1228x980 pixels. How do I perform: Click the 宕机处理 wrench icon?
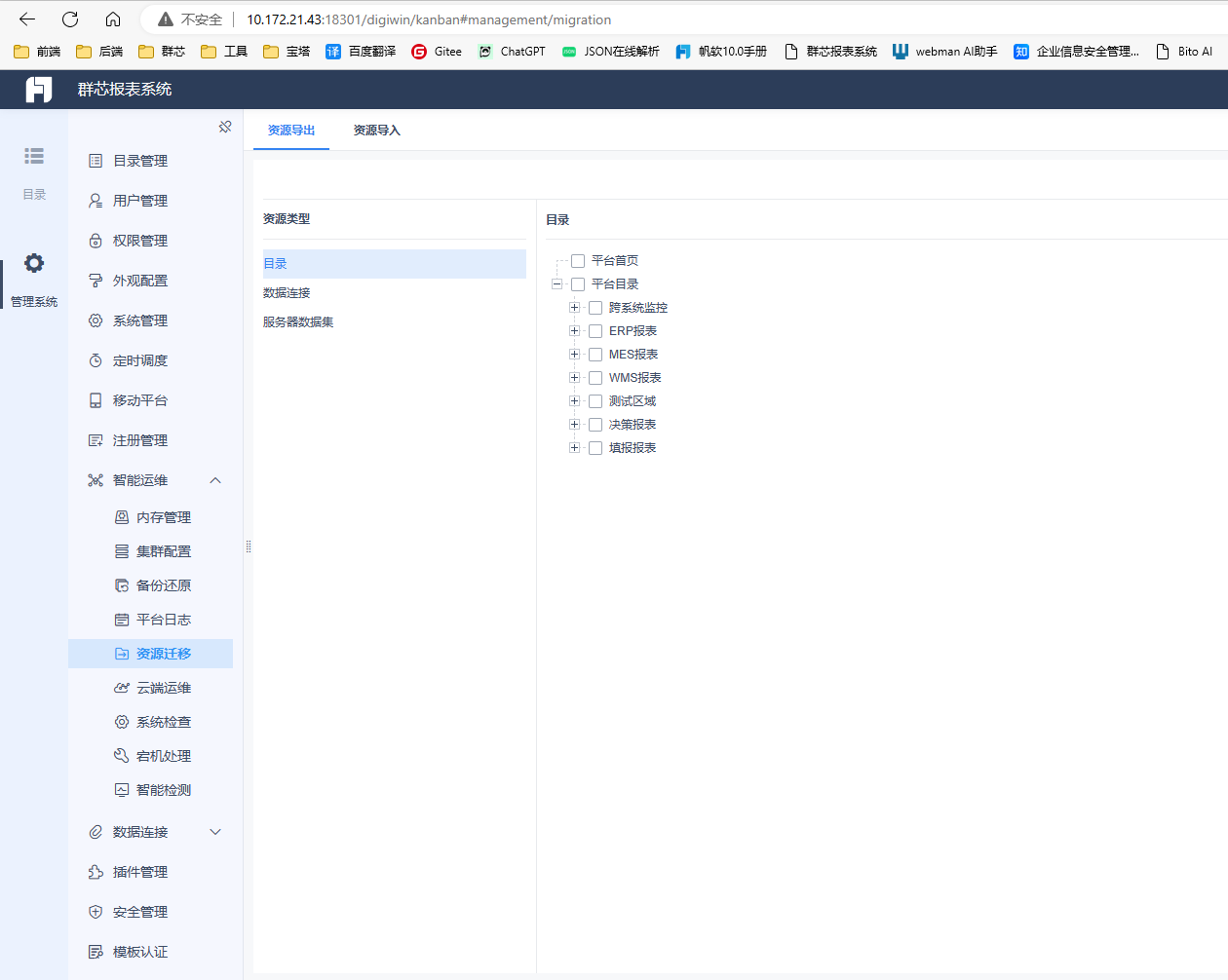(122, 756)
